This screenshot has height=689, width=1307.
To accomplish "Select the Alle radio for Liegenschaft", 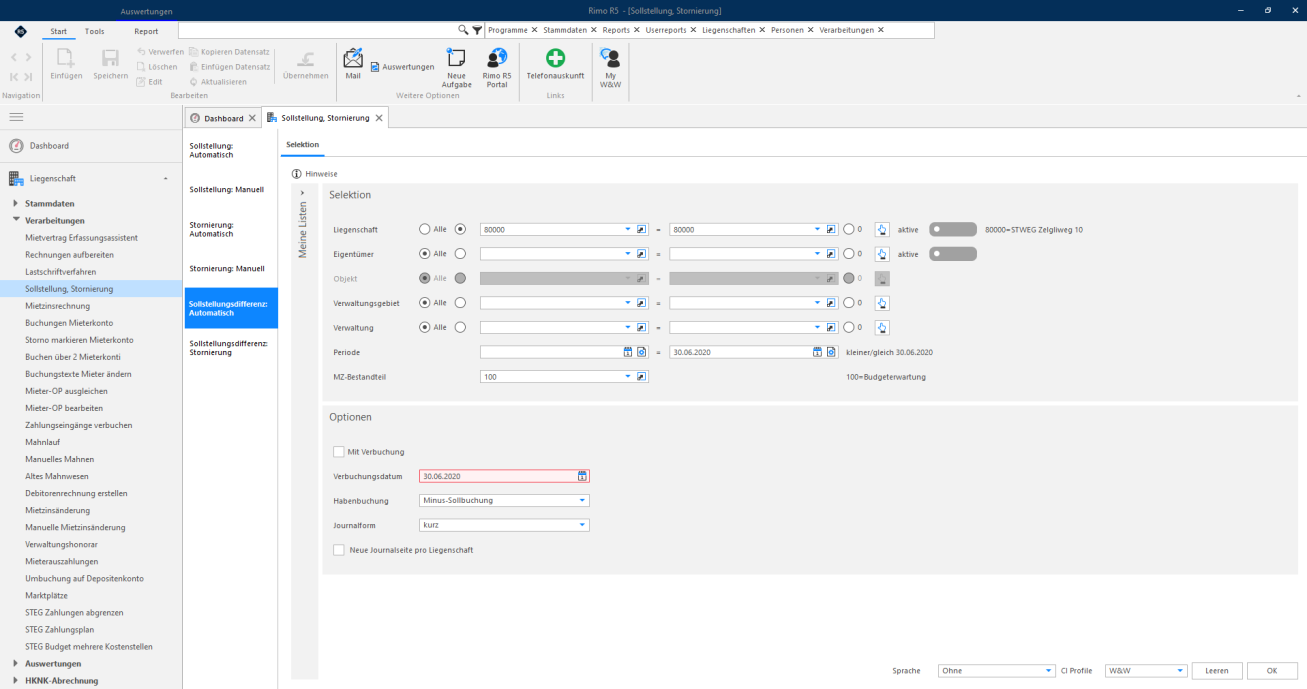I will point(425,229).
